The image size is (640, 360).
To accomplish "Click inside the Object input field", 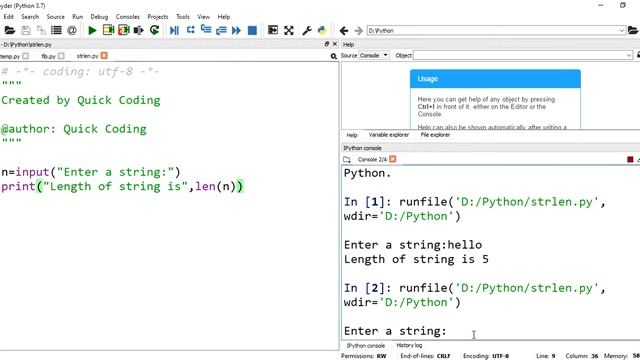I will (x=520, y=55).
